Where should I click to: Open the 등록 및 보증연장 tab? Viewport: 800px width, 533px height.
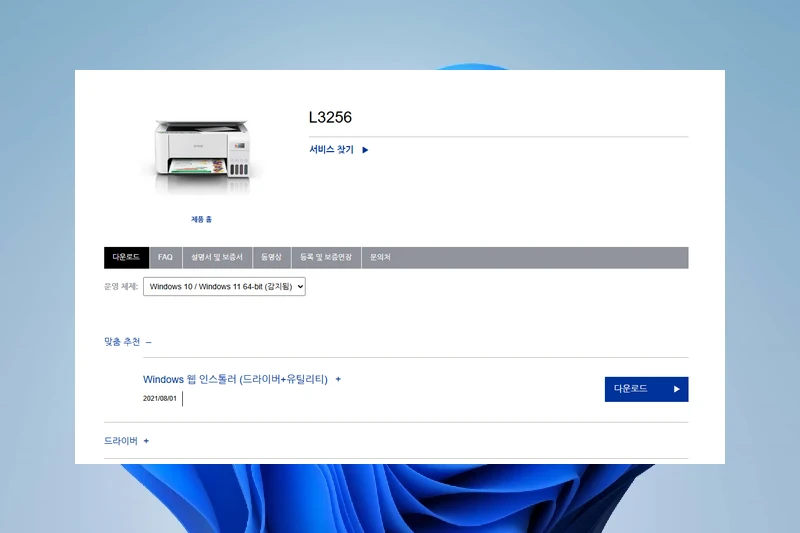point(326,258)
